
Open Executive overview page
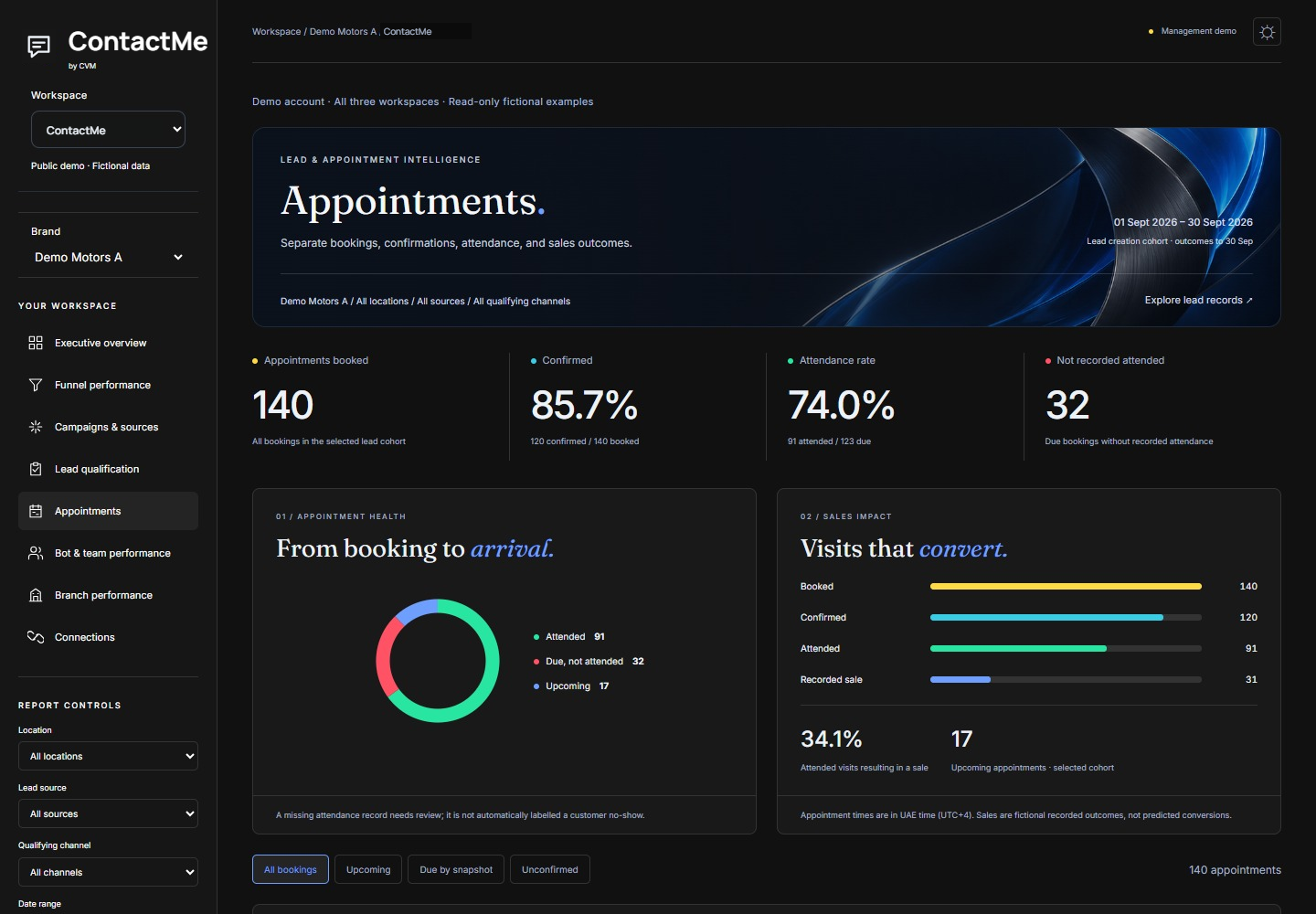pos(108,343)
